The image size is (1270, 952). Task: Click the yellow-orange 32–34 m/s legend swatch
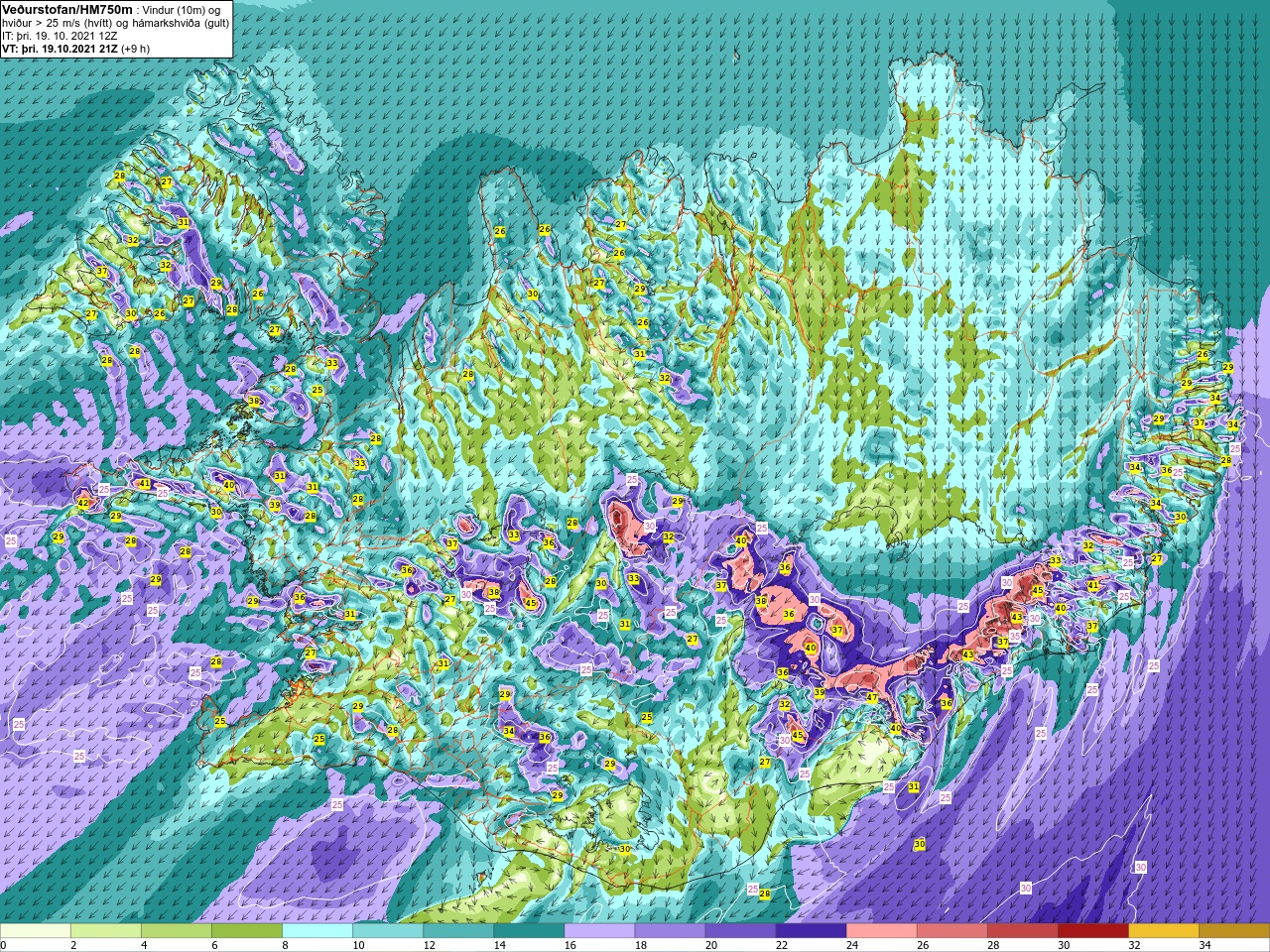coord(1163,931)
